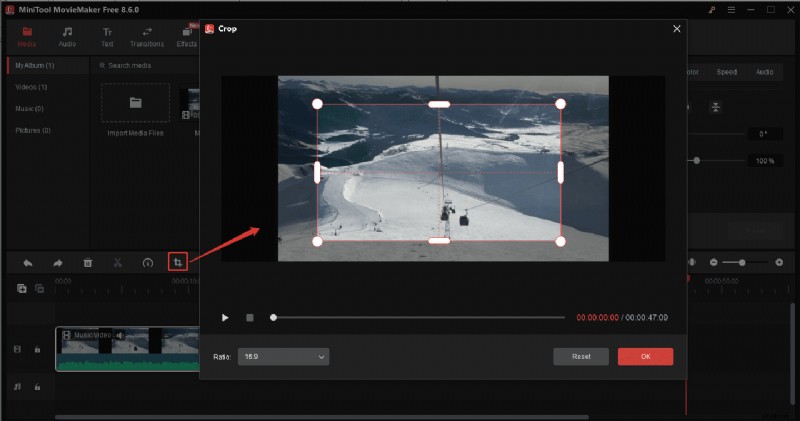
Task: Select Videos (1) category
Action: (31, 87)
